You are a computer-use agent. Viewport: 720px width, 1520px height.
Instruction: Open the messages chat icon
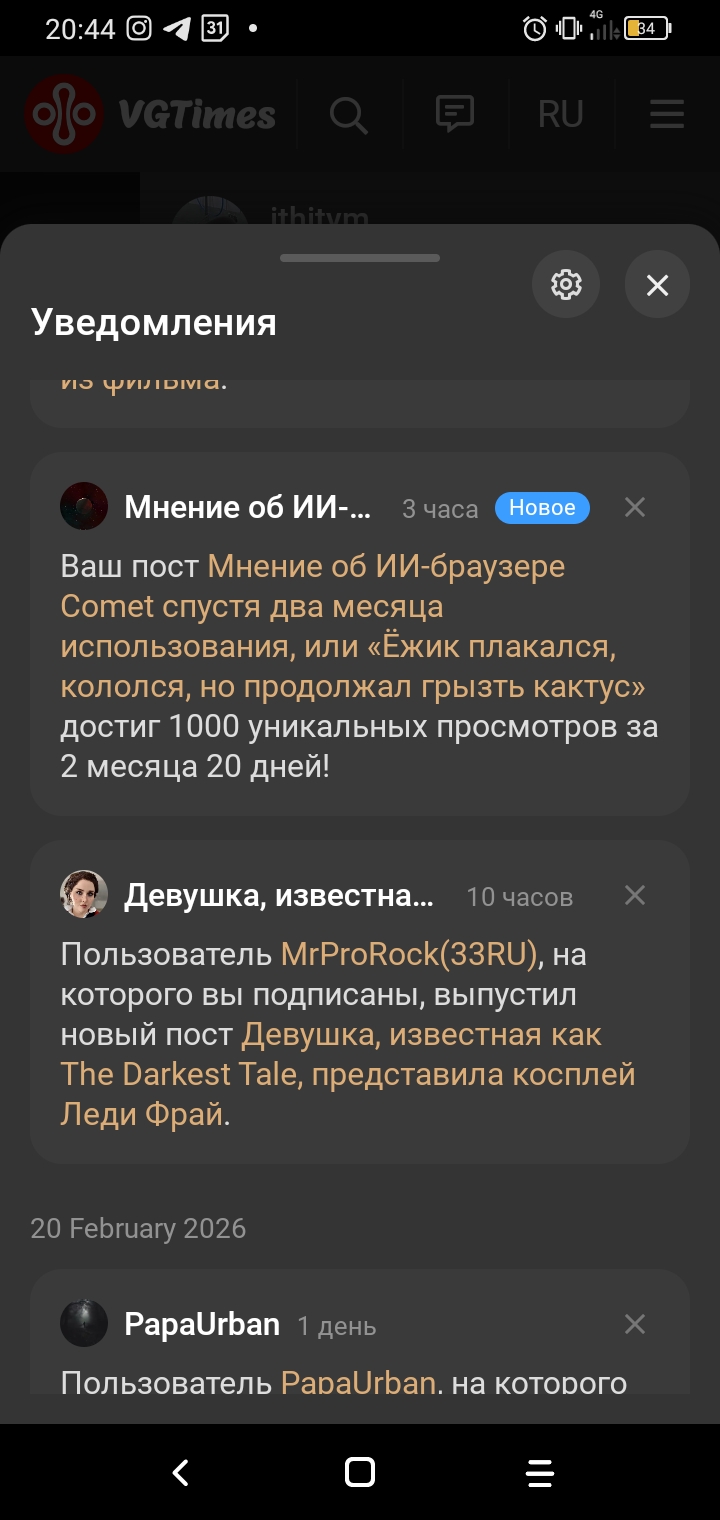coord(455,114)
